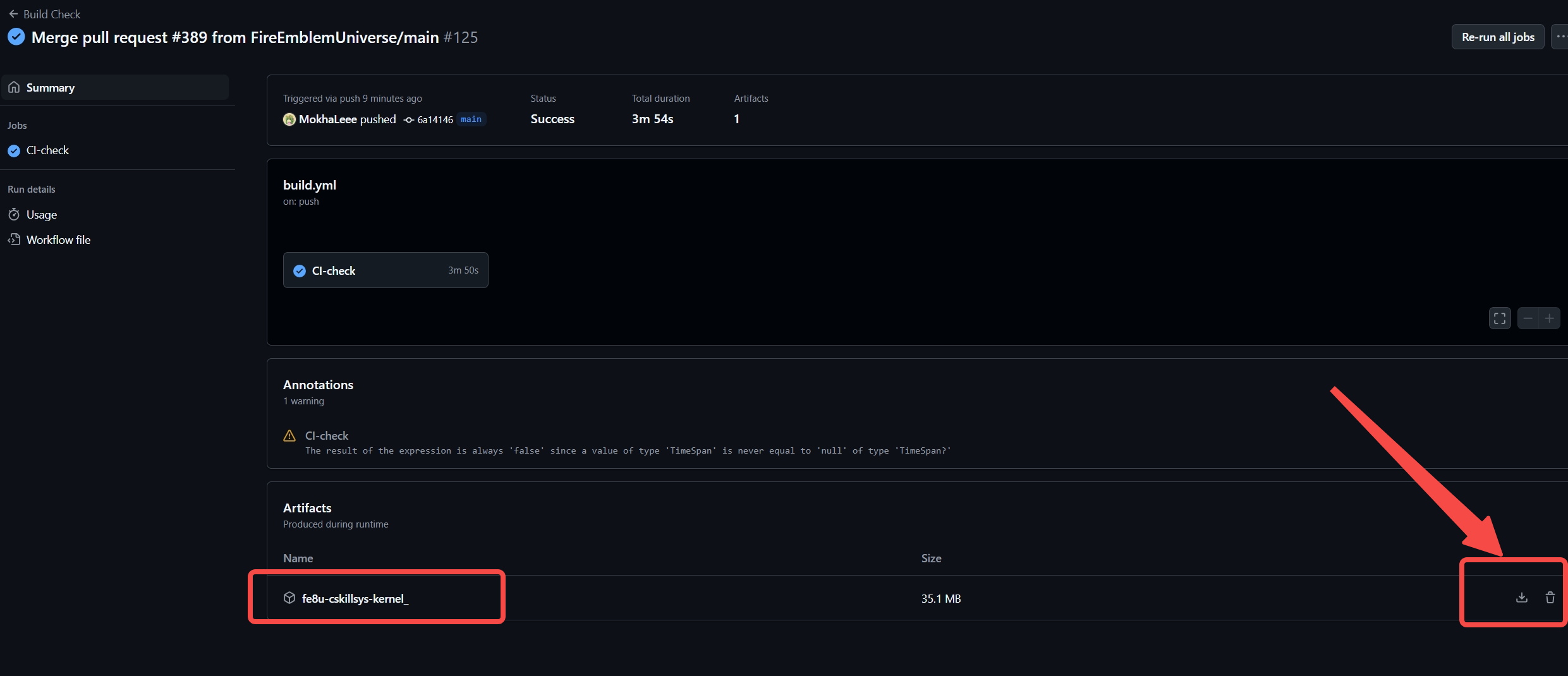
Task: Zoom in the workflow graph
Action: click(x=1550, y=318)
